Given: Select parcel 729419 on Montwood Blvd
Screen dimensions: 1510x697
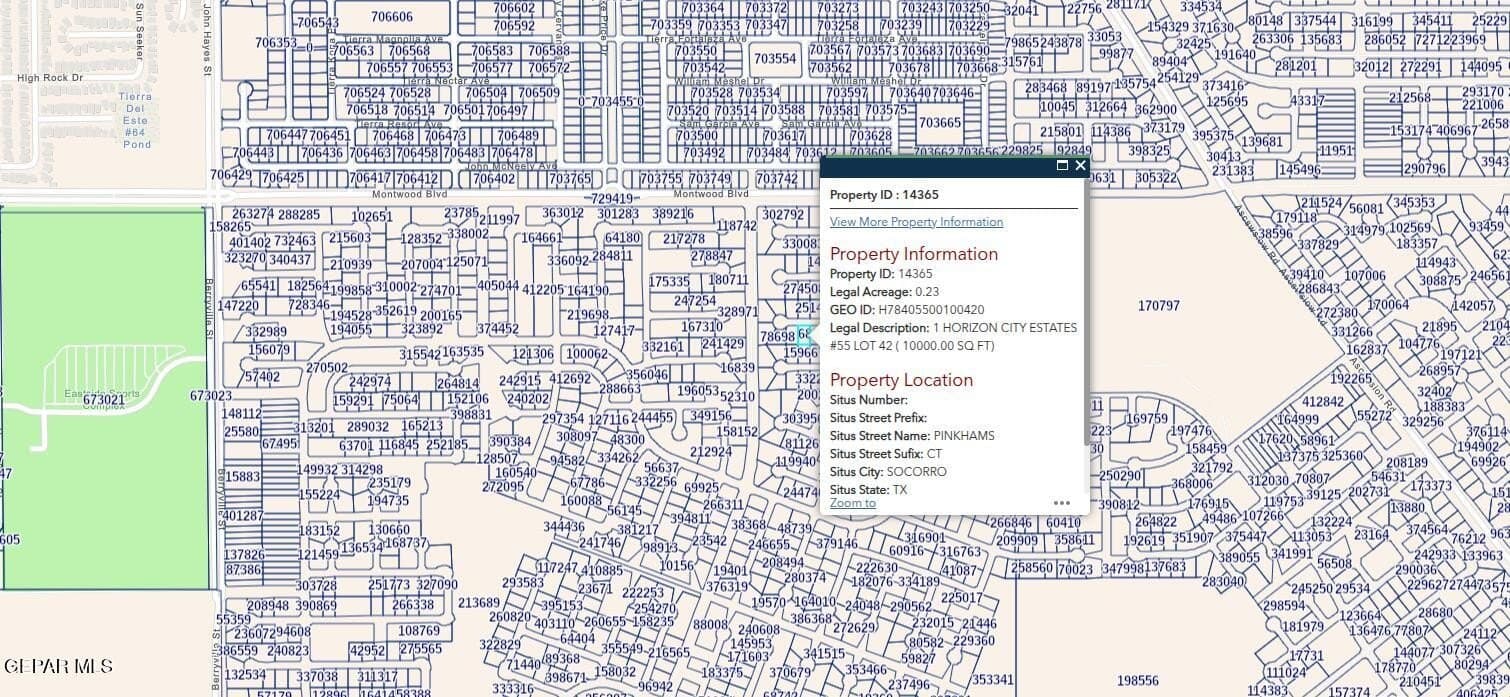Looking at the screenshot, I should [x=613, y=199].
